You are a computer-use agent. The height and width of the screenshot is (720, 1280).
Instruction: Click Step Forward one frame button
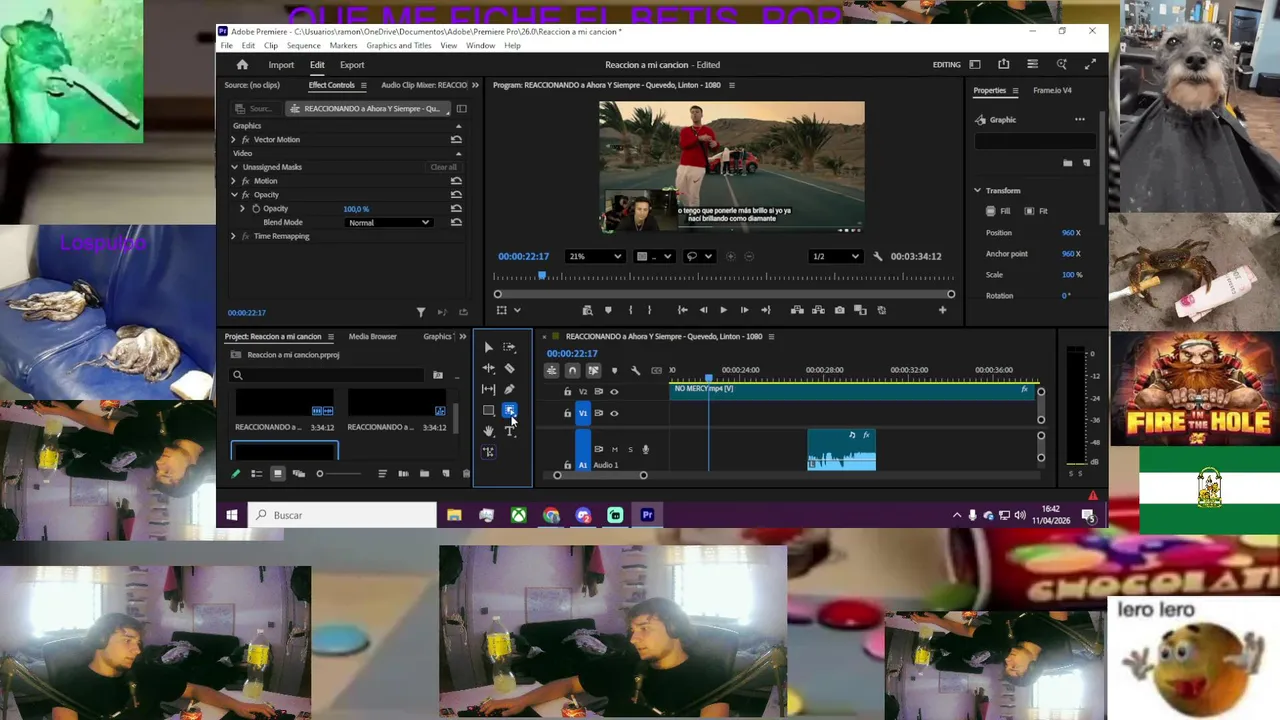744,310
